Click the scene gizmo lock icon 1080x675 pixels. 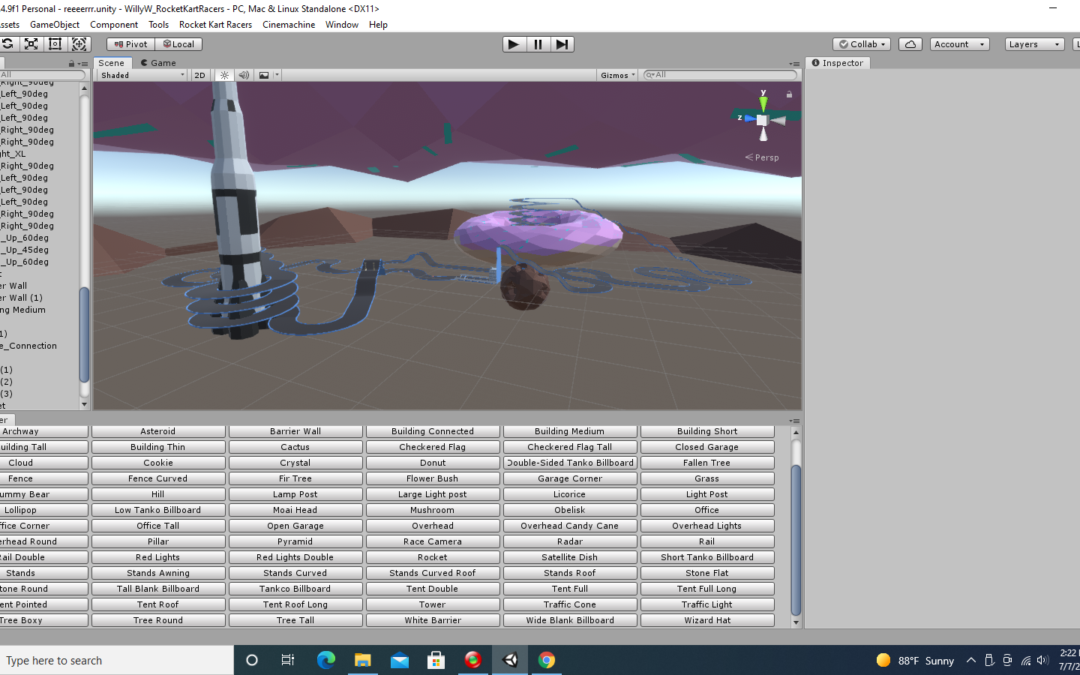coord(789,94)
